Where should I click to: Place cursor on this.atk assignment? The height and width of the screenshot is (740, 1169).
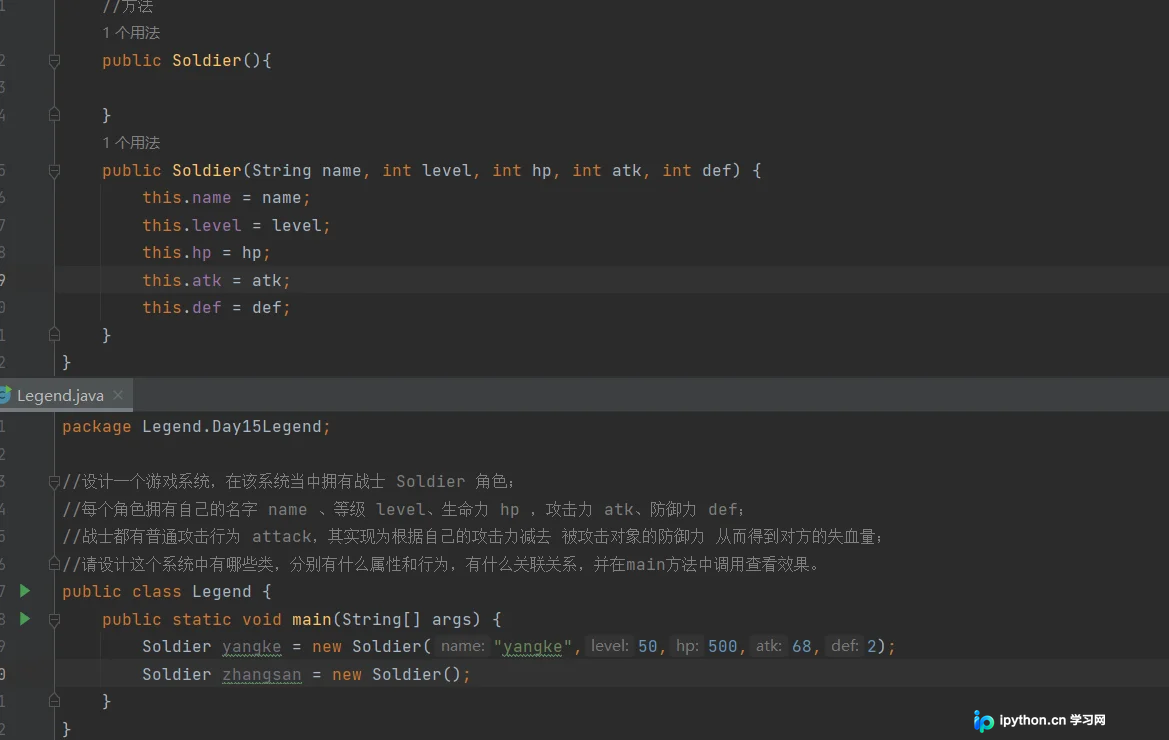coord(216,280)
